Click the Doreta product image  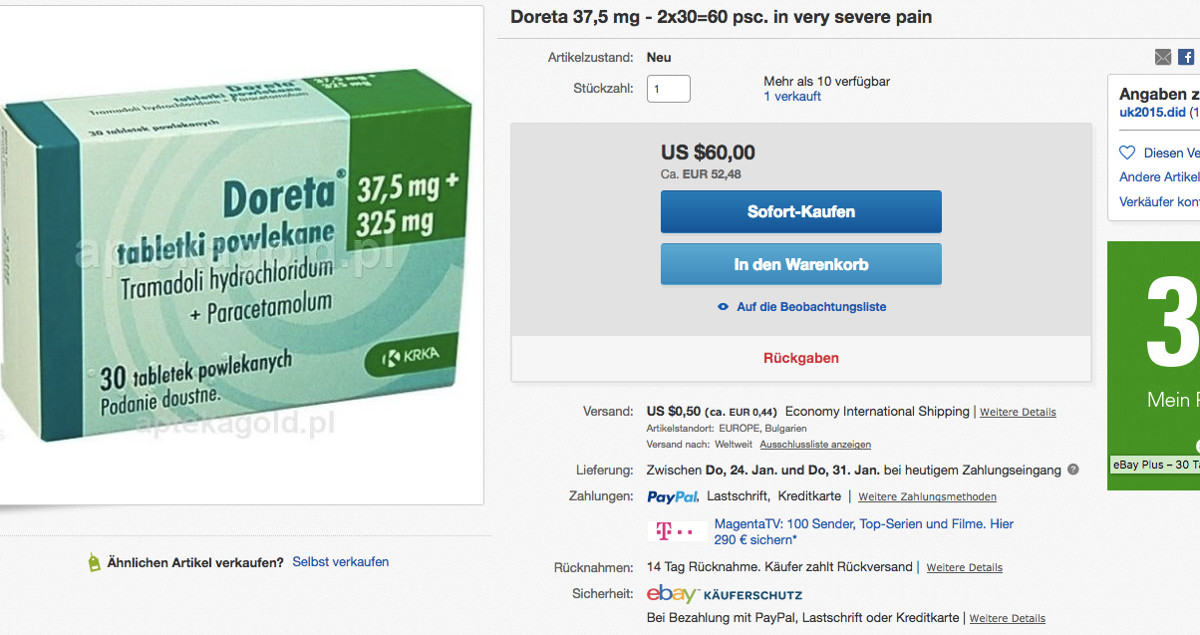pyautogui.click(x=240, y=255)
